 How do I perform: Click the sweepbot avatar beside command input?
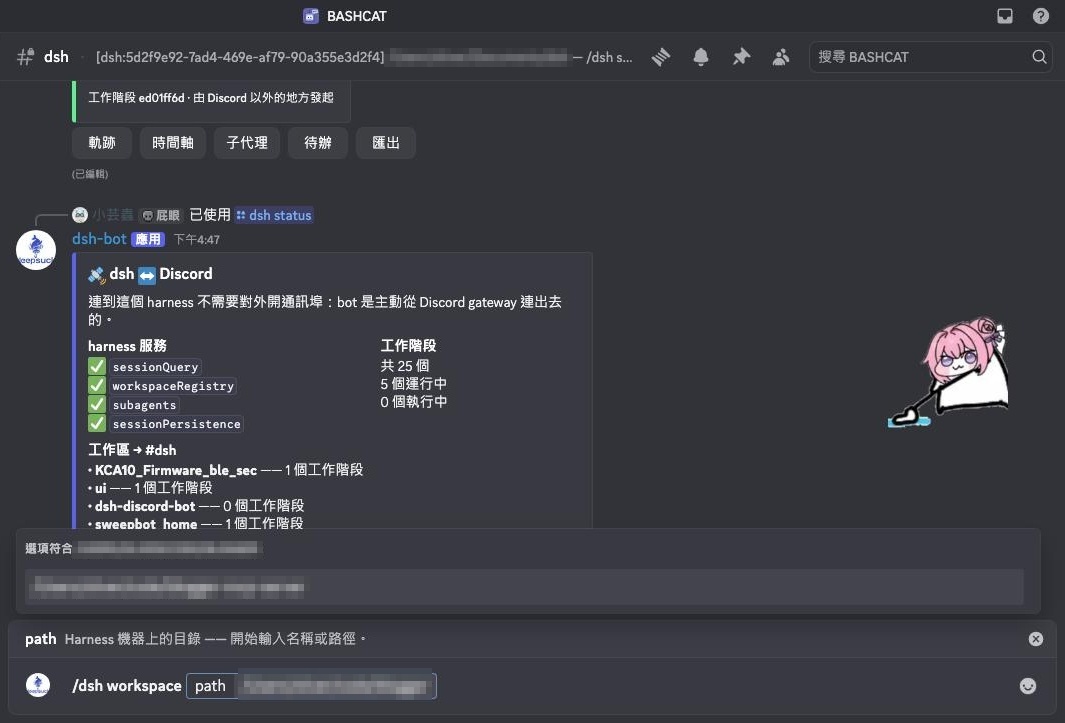point(38,685)
